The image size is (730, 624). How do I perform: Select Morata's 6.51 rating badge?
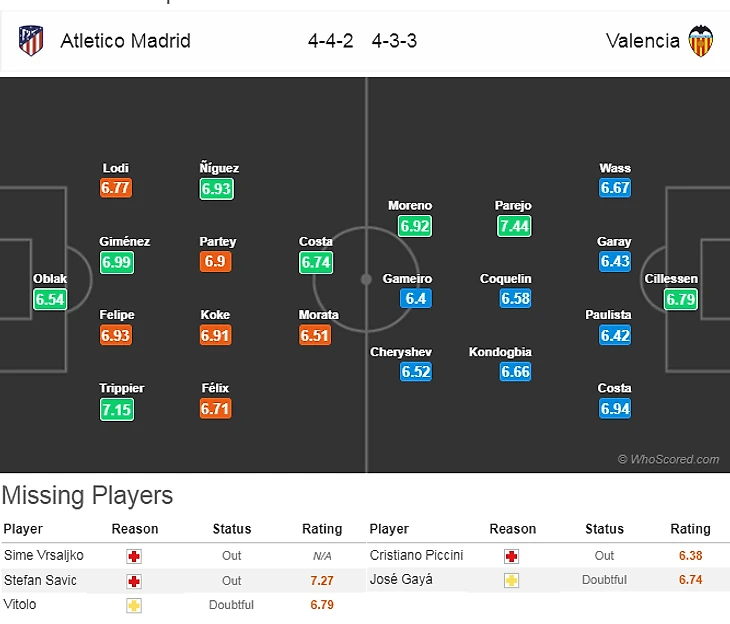point(315,335)
